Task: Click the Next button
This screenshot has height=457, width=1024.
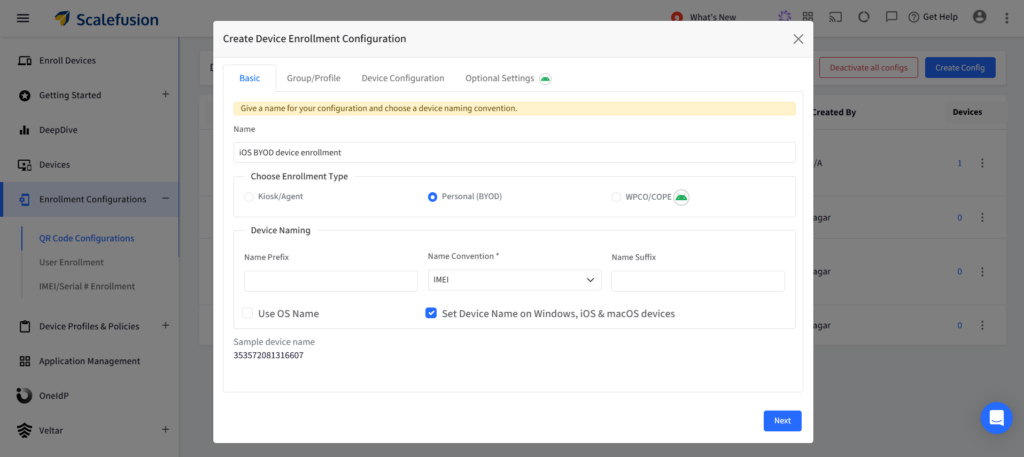Action: point(782,421)
